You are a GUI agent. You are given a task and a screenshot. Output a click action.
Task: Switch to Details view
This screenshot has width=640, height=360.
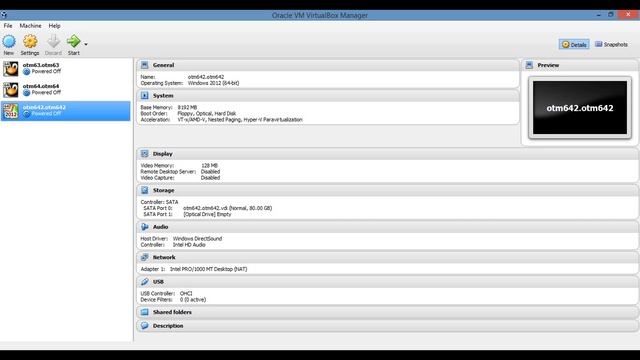(574, 44)
